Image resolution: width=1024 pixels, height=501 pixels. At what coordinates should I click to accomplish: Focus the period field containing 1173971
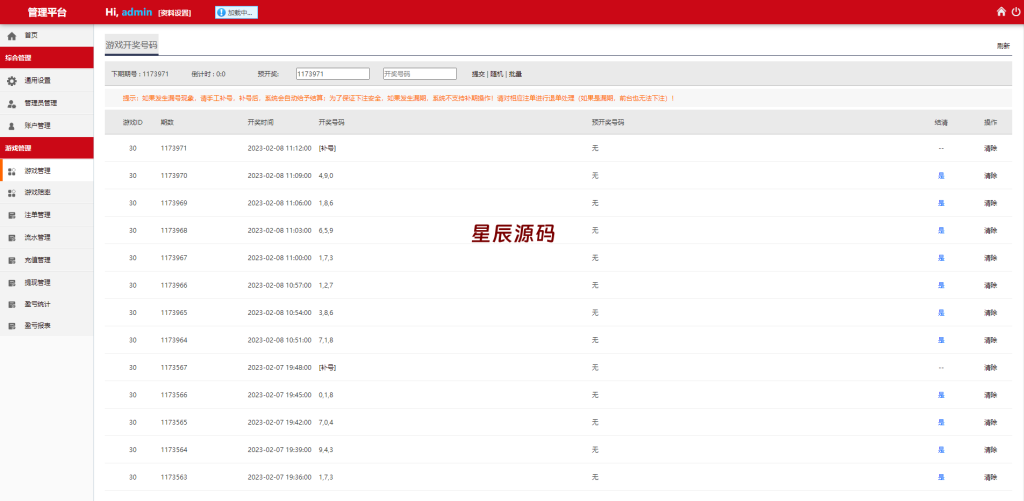[x=332, y=74]
